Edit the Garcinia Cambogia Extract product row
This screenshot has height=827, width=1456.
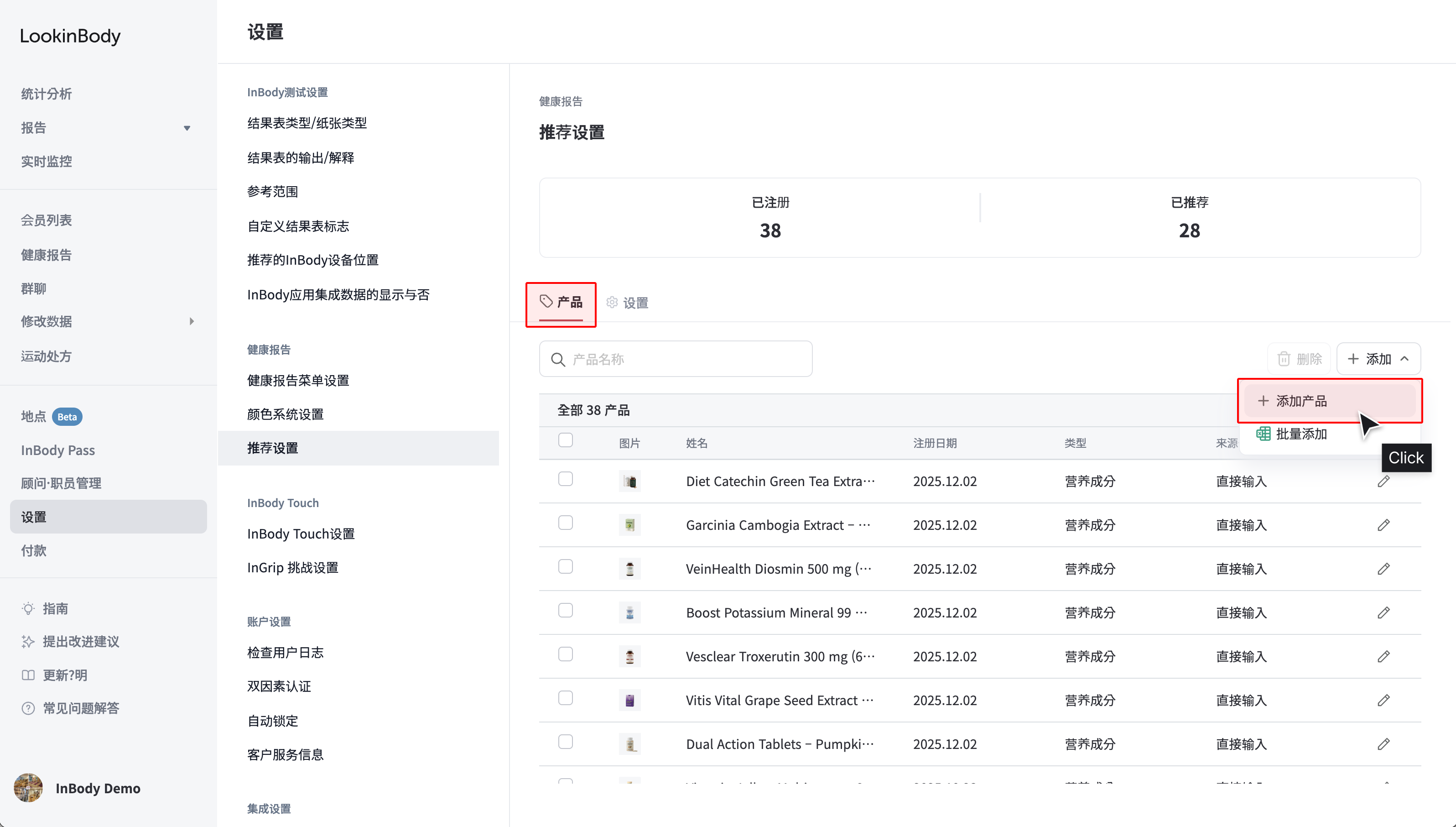[1383, 525]
